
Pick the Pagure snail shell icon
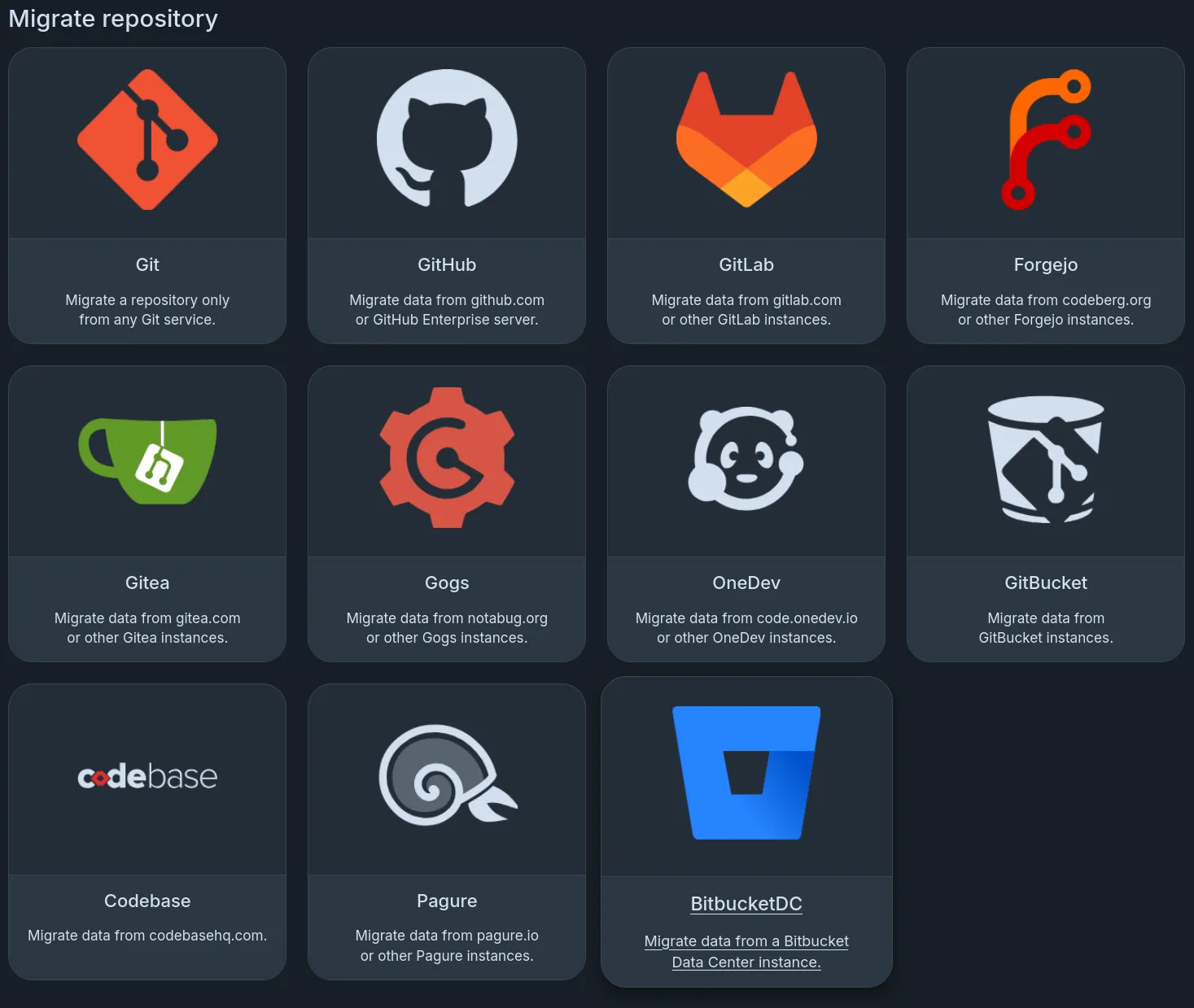pos(447,775)
